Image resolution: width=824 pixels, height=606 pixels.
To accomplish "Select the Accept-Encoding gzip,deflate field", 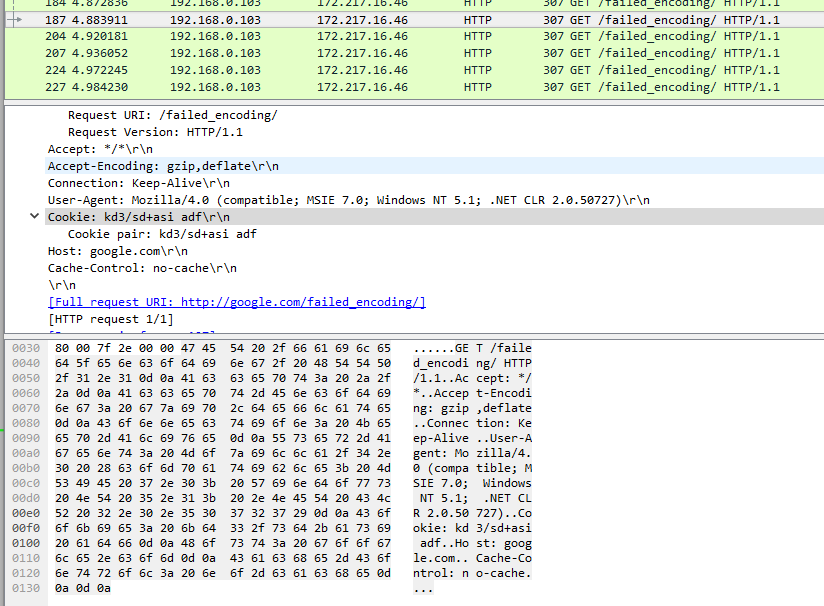I will (x=163, y=166).
